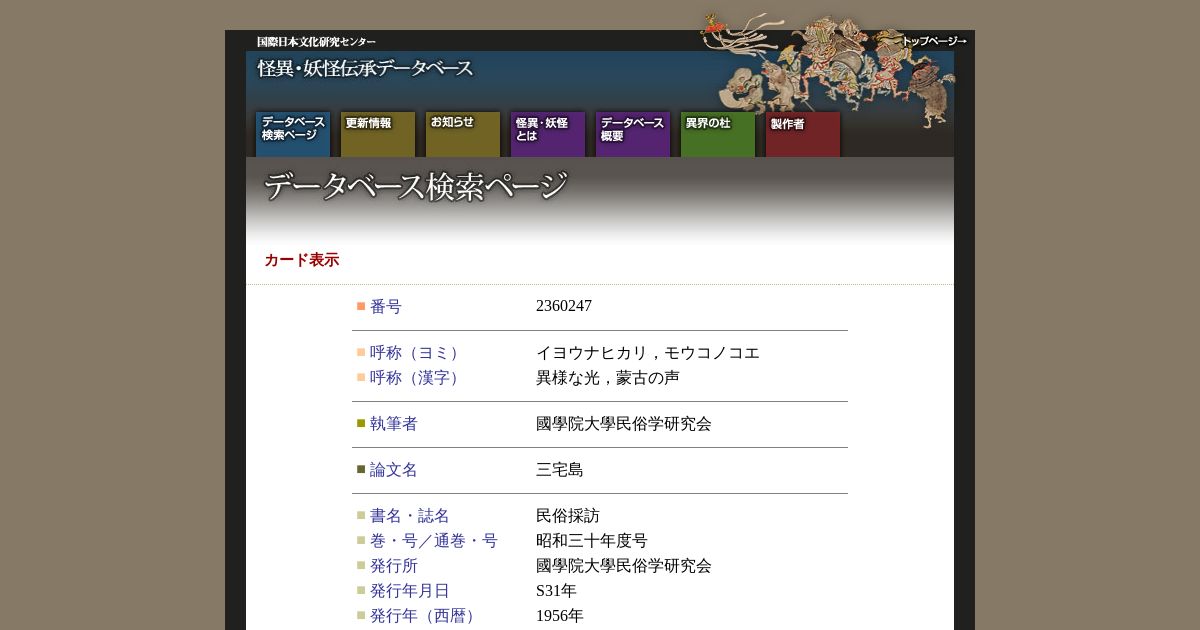
Task: Click the データベース検索ページ page heading
Action: coord(416,187)
